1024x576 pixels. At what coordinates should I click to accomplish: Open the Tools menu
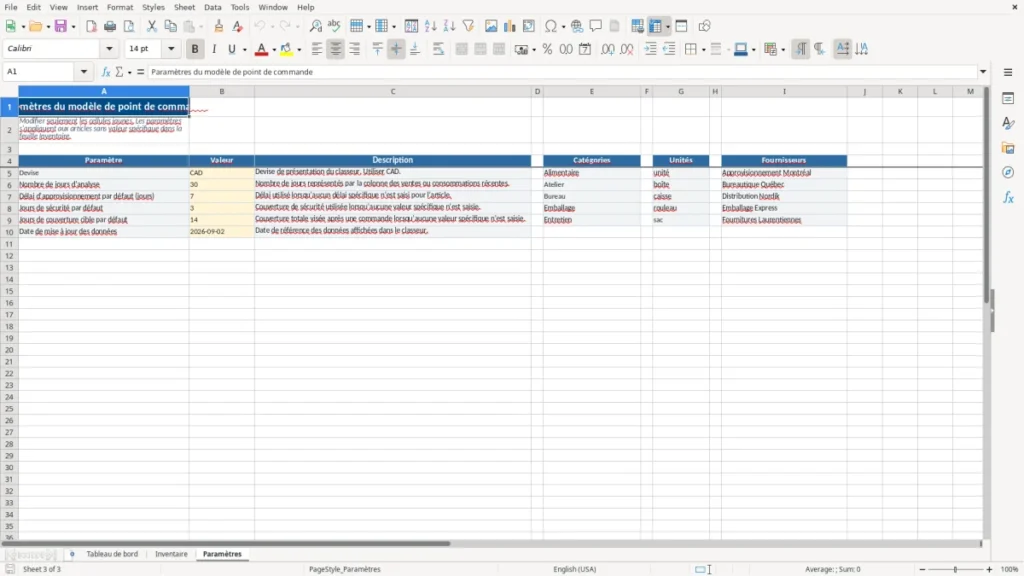[240, 7]
